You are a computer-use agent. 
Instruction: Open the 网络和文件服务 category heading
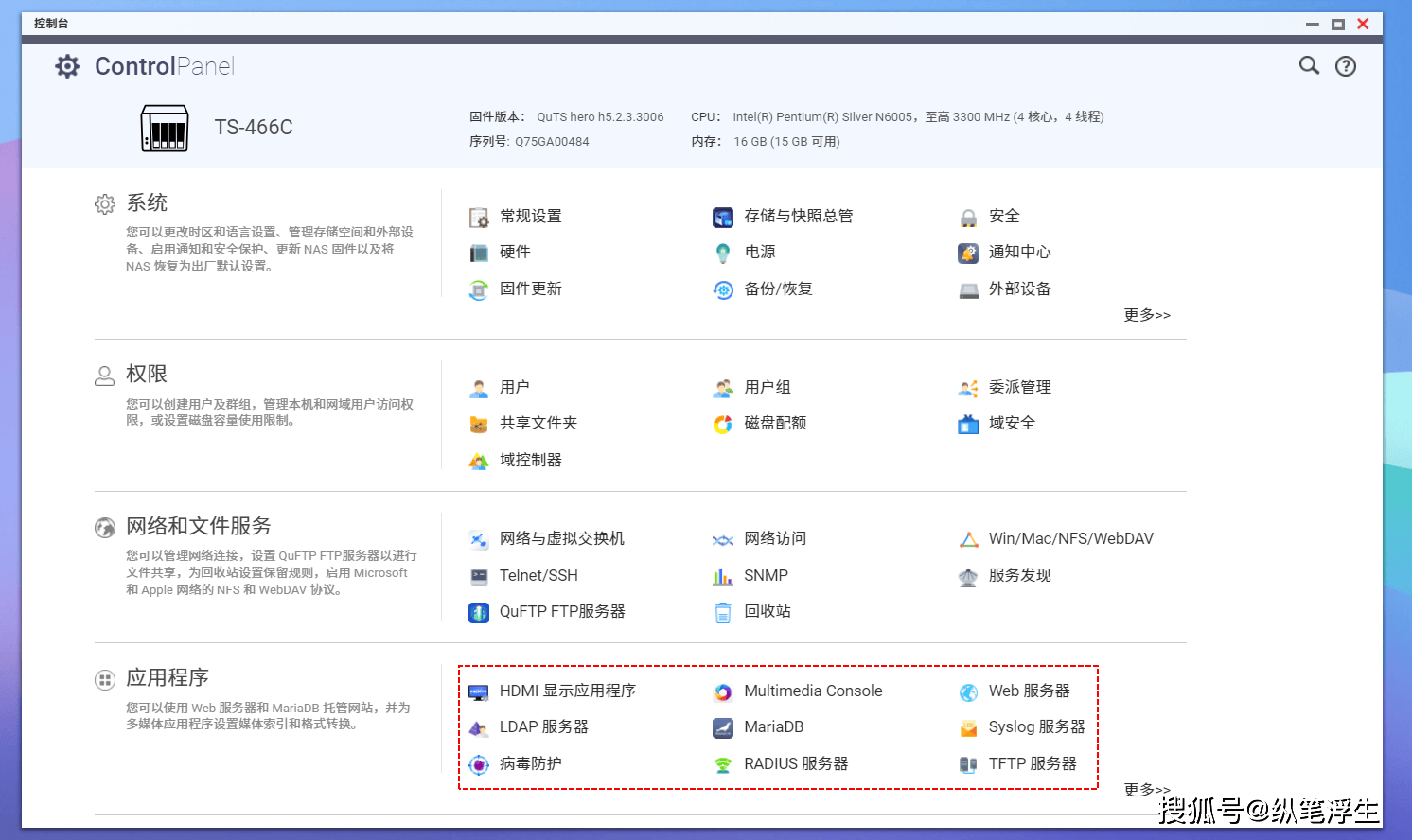coord(199,527)
